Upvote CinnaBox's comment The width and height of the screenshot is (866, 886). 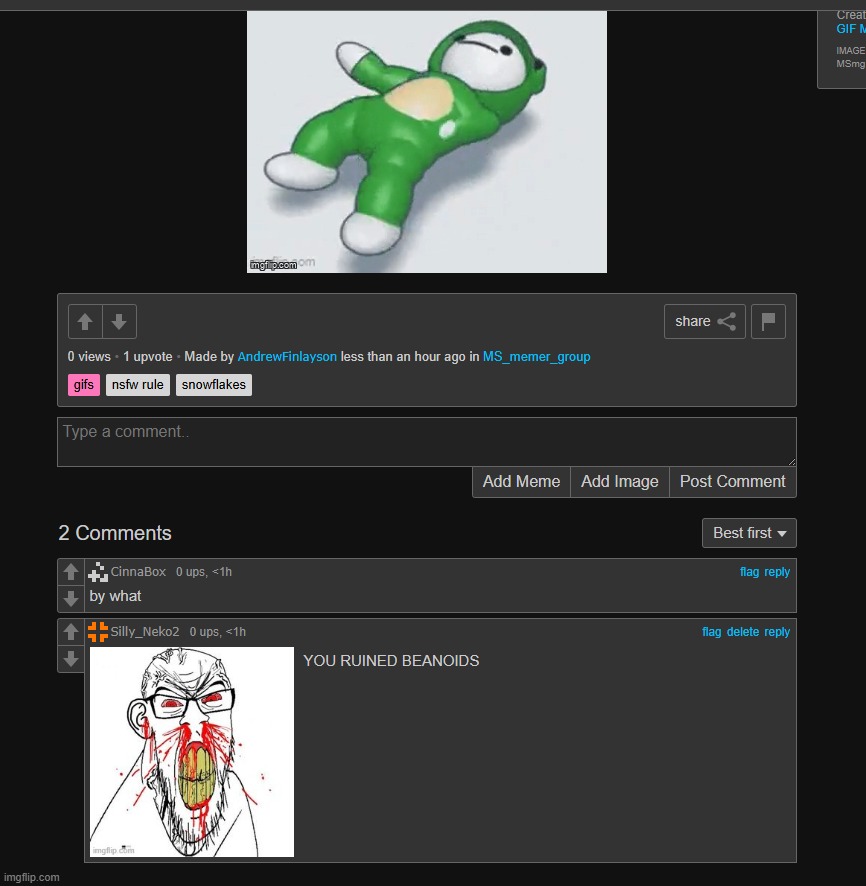(71, 572)
